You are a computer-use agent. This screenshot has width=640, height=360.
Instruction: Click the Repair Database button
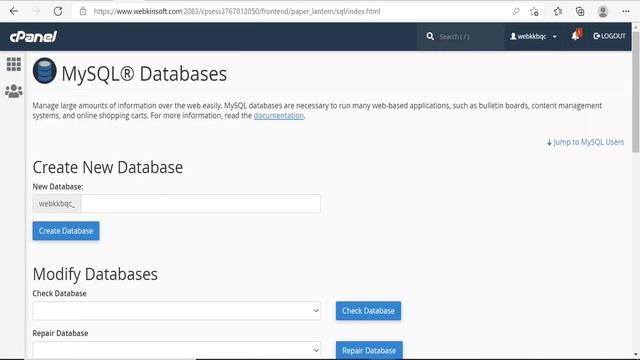click(369, 350)
